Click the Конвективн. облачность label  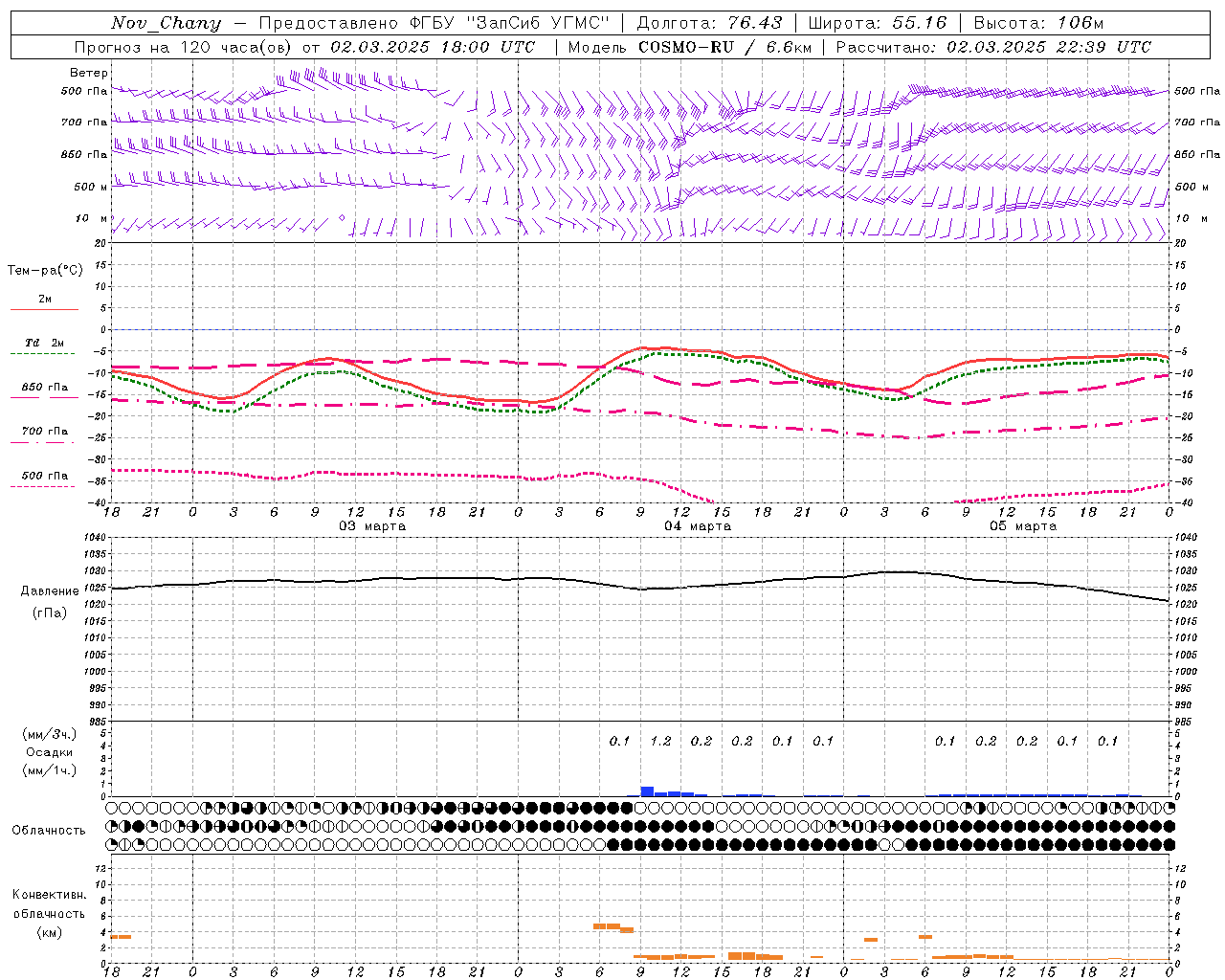point(50,904)
